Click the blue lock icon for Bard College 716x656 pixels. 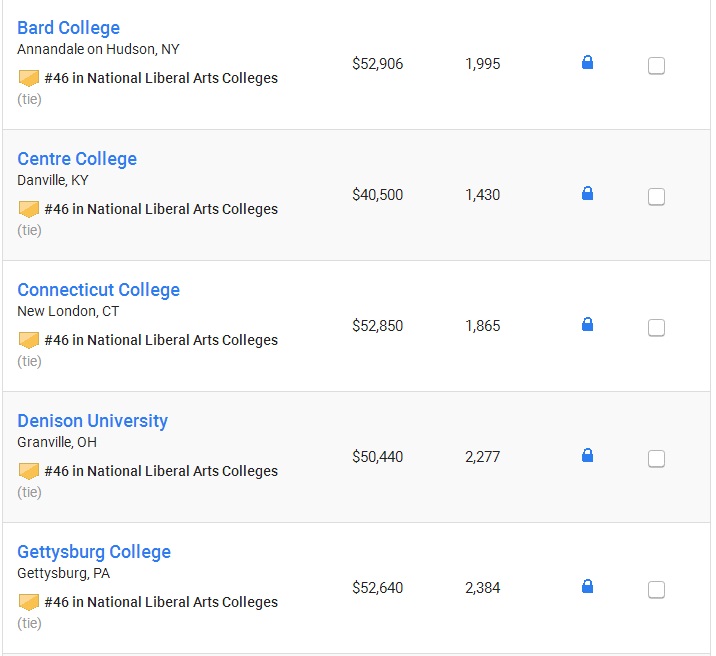tap(587, 62)
